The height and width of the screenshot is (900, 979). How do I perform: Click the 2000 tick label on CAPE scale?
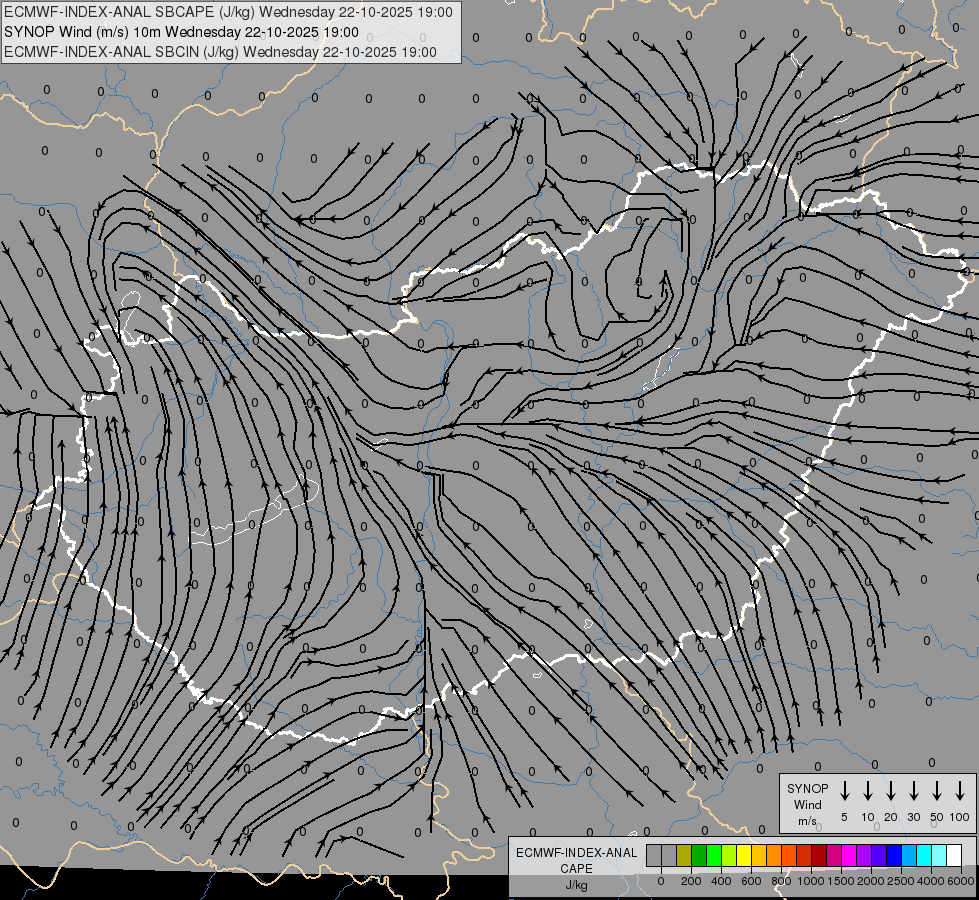pyautogui.click(x=870, y=881)
